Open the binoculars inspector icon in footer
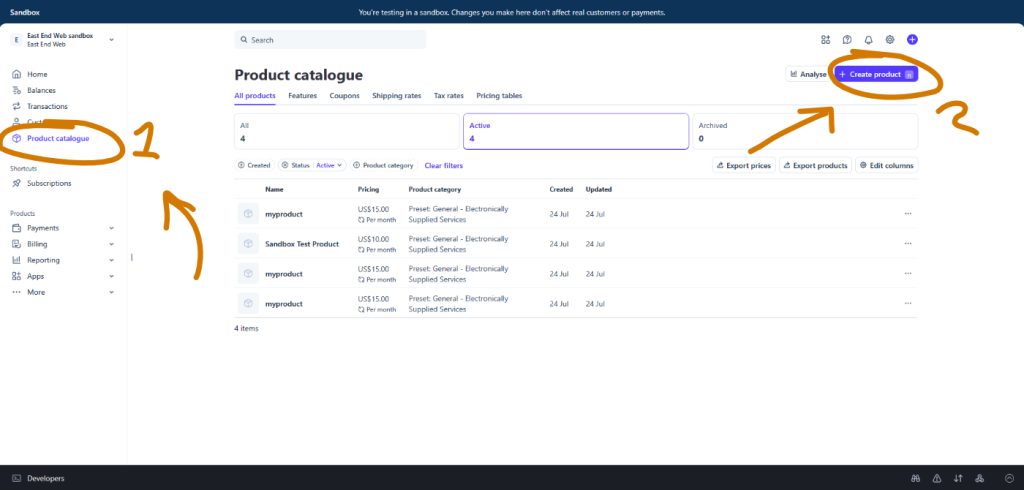The height and width of the screenshot is (490, 1024). click(916, 478)
